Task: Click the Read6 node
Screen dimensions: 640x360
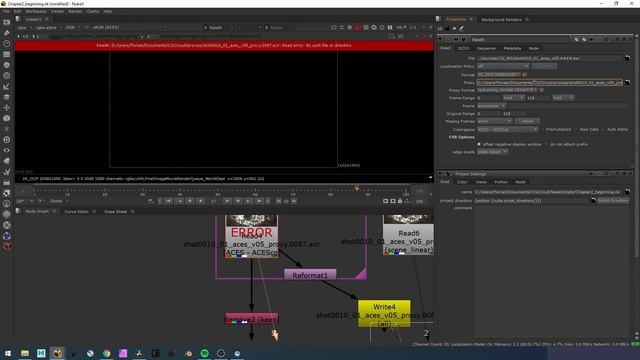Action: tap(409, 236)
